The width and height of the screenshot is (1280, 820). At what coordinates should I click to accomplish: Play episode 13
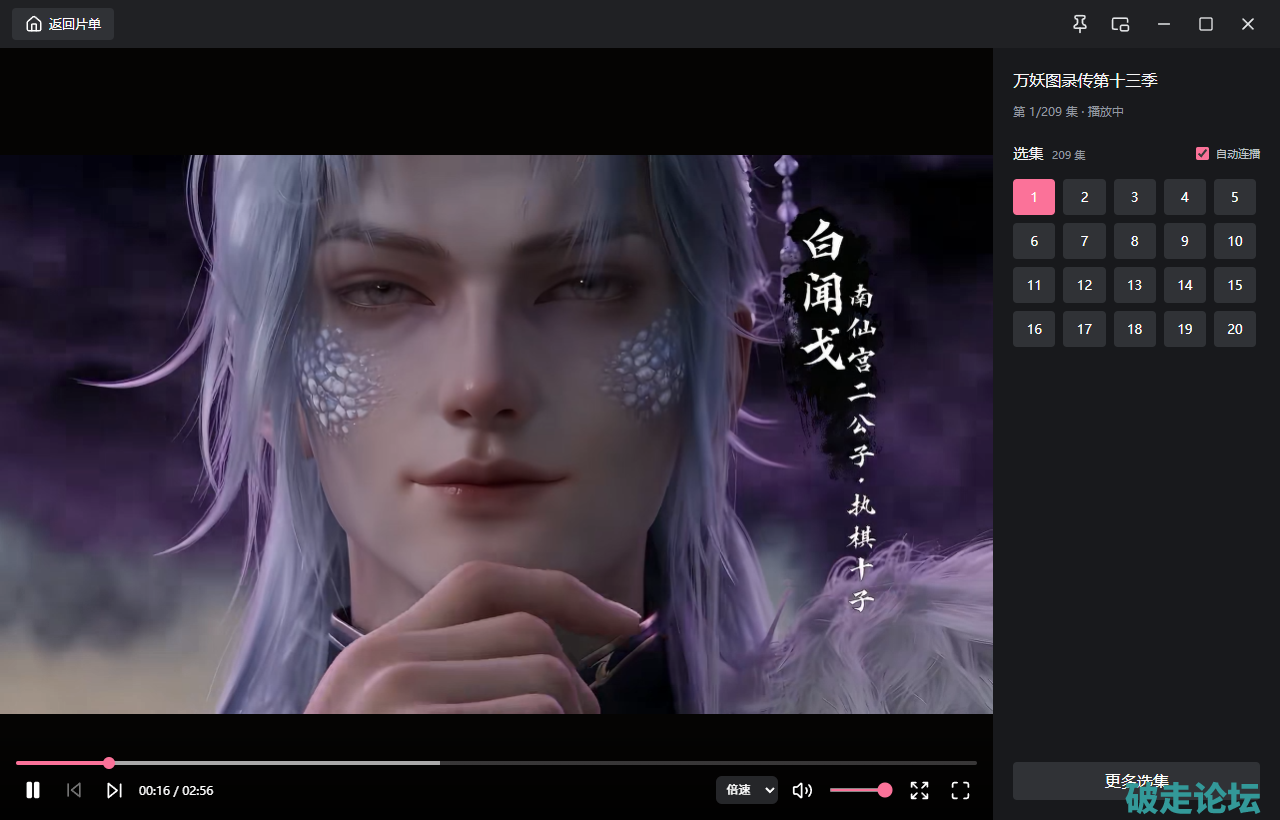[1135, 285]
